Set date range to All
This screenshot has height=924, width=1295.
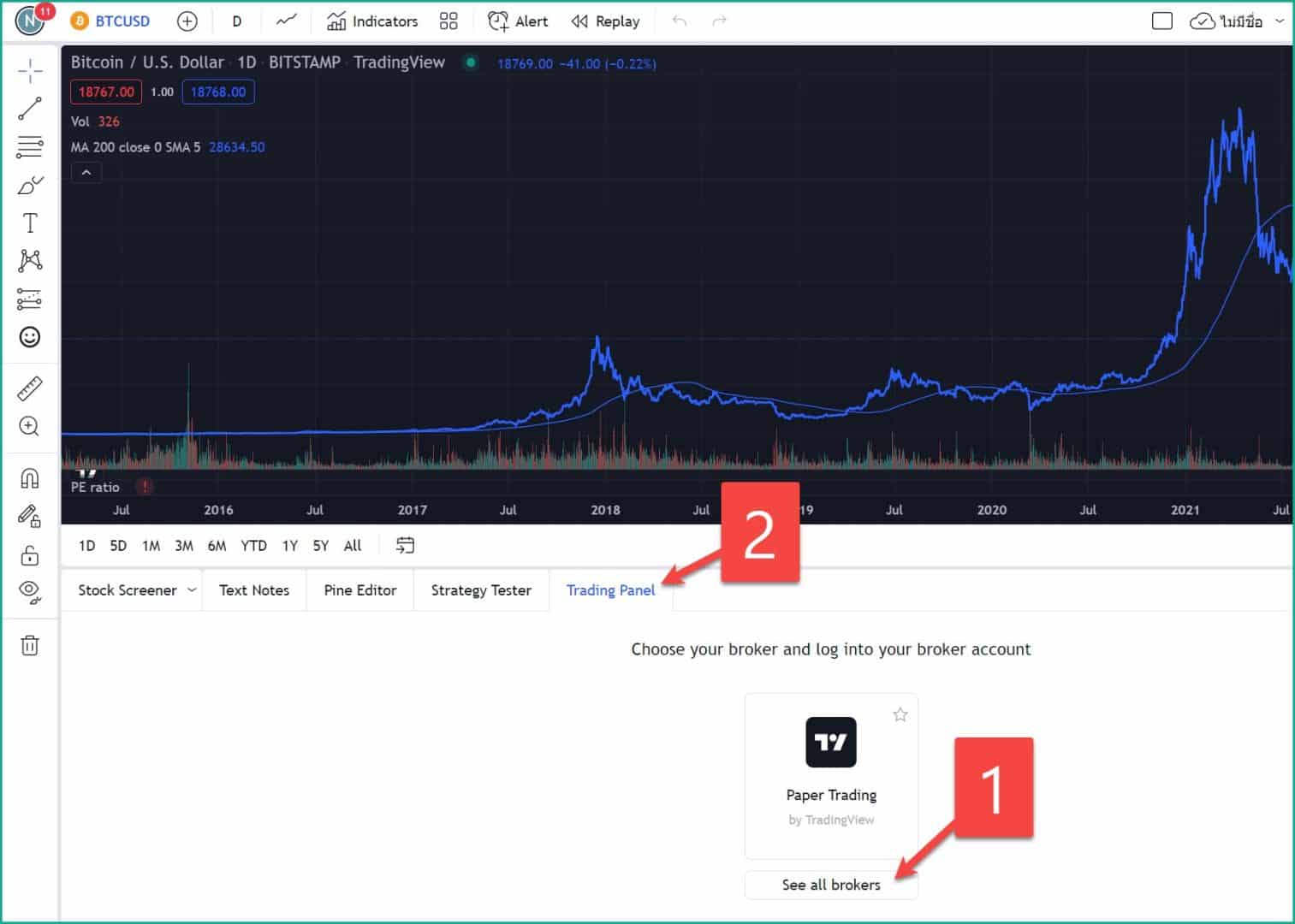[353, 546]
